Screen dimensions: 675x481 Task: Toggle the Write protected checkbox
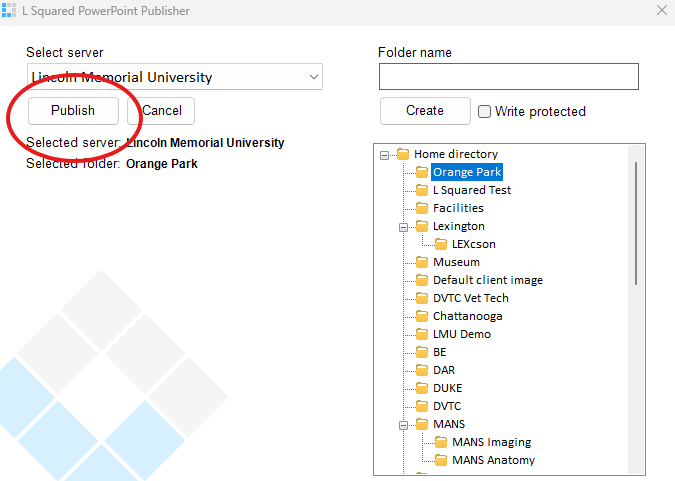484,112
